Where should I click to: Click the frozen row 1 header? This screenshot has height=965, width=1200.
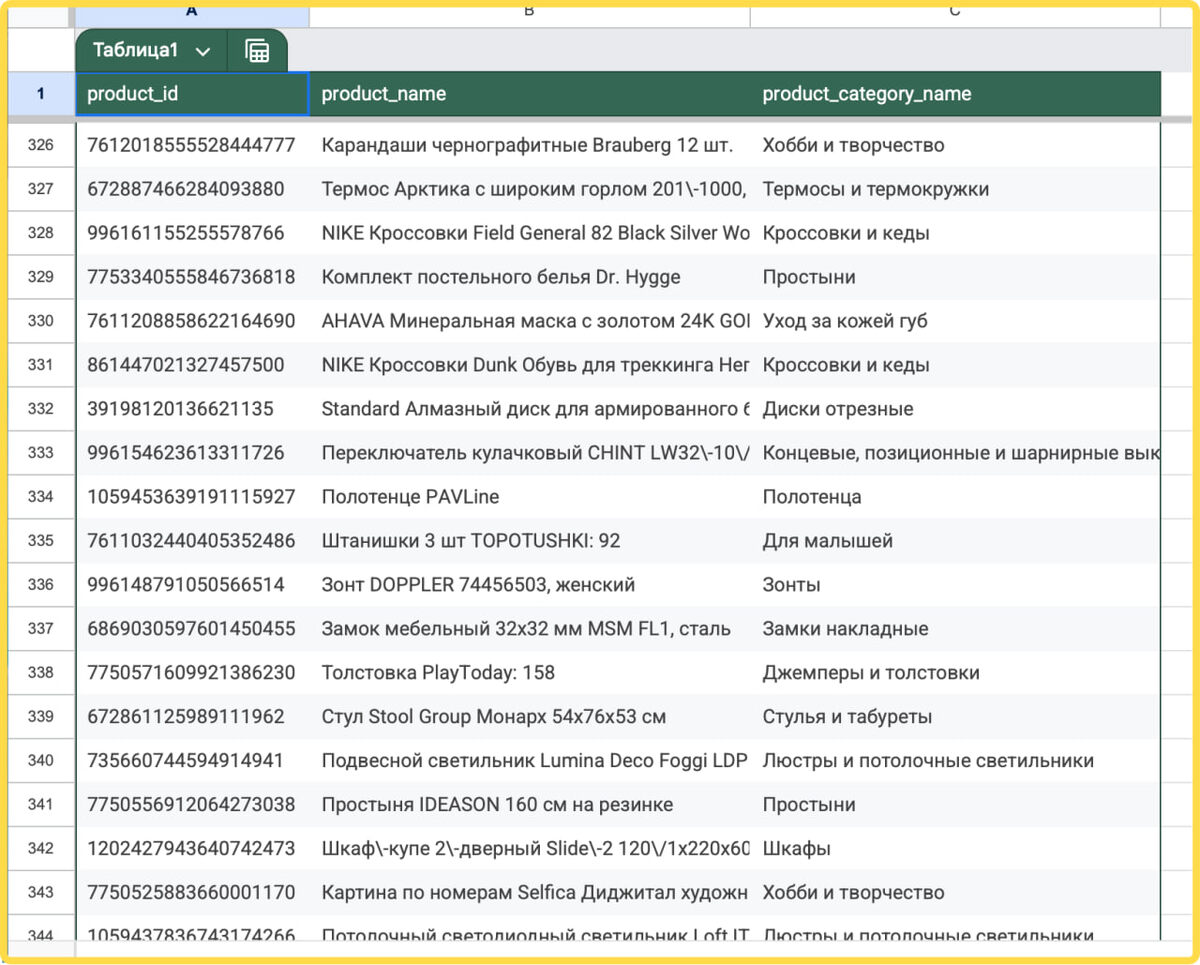[41, 94]
